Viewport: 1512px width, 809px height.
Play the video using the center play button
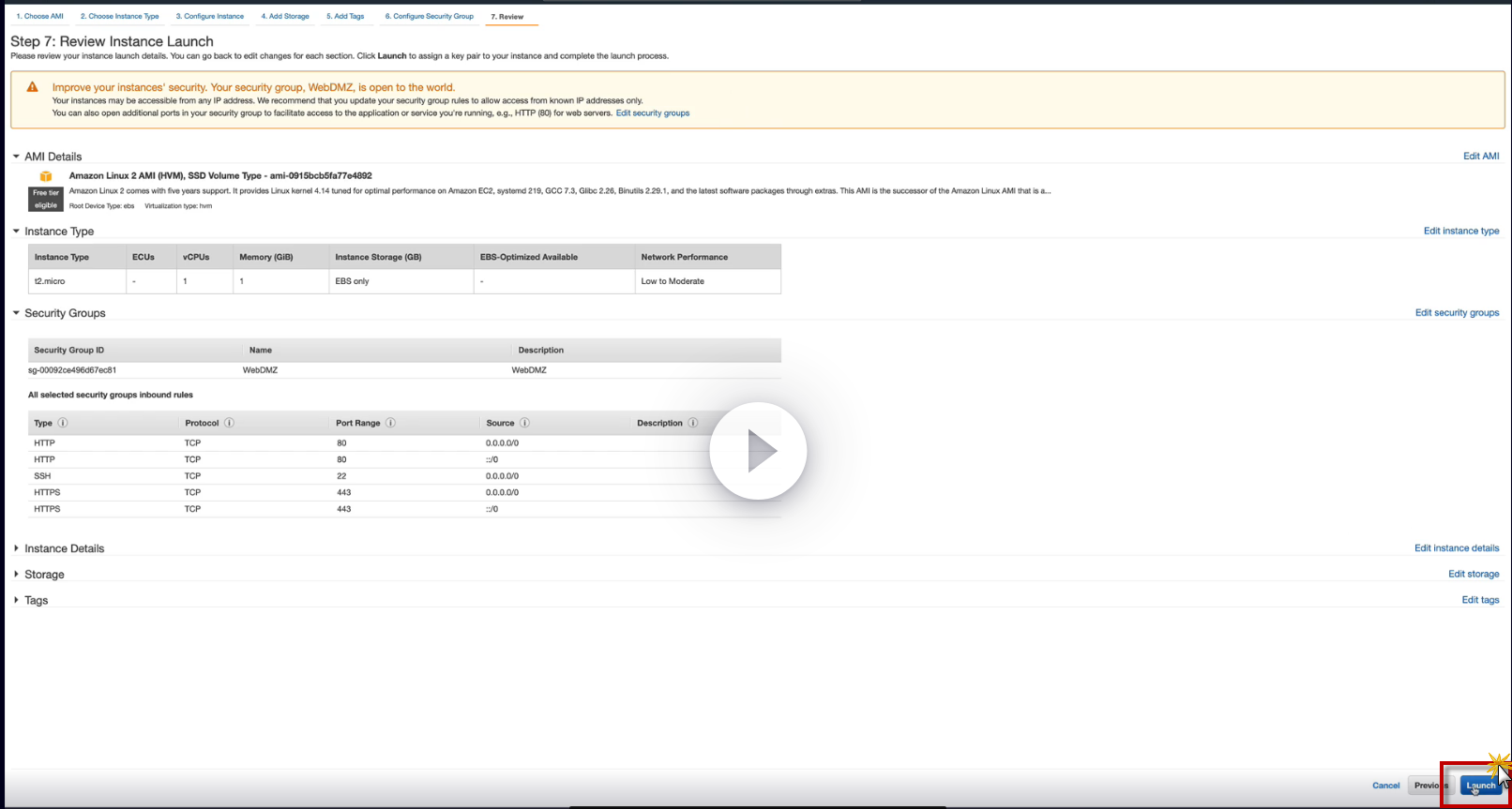pos(758,452)
